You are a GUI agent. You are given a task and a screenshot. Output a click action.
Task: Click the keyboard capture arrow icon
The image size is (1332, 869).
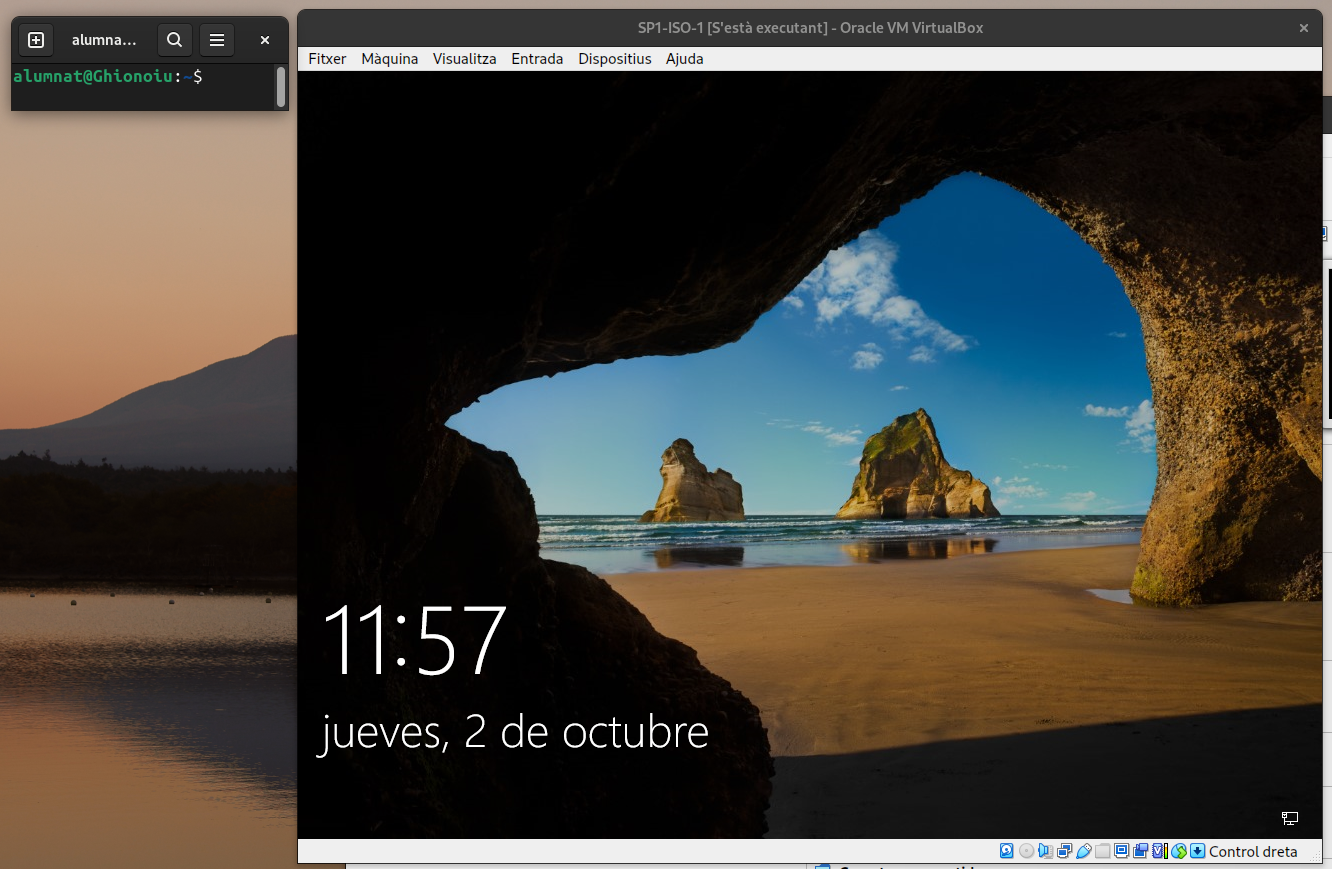click(1197, 851)
